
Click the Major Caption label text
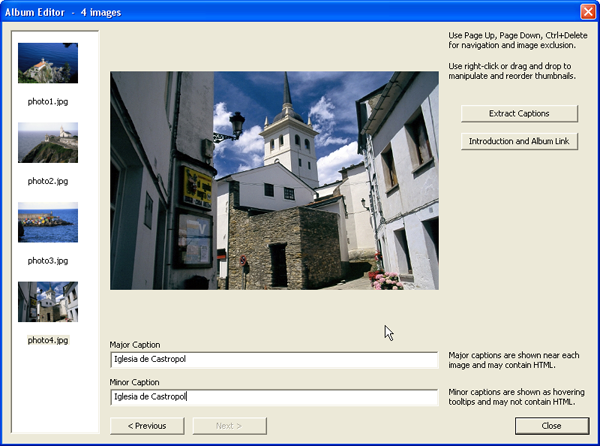pyautogui.click(x=135, y=344)
